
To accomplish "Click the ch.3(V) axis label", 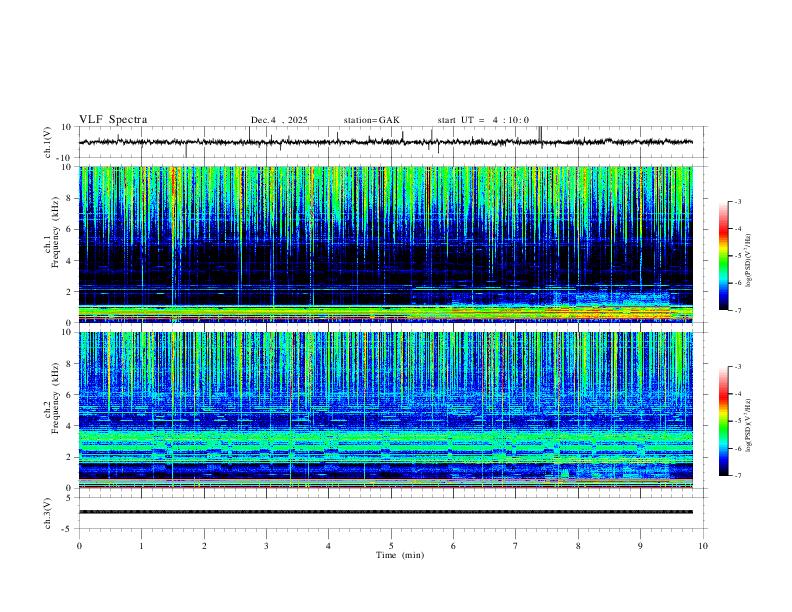I will point(48,513).
